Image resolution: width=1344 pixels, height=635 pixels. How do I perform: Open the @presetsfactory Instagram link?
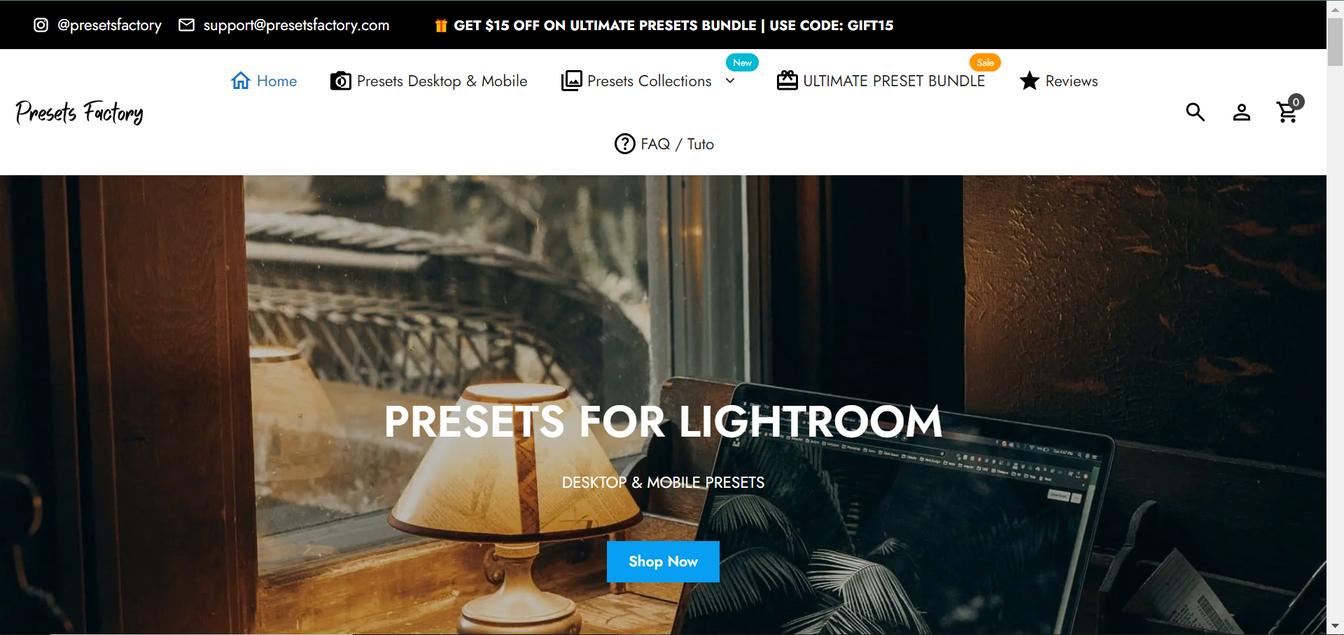coord(109,25)
